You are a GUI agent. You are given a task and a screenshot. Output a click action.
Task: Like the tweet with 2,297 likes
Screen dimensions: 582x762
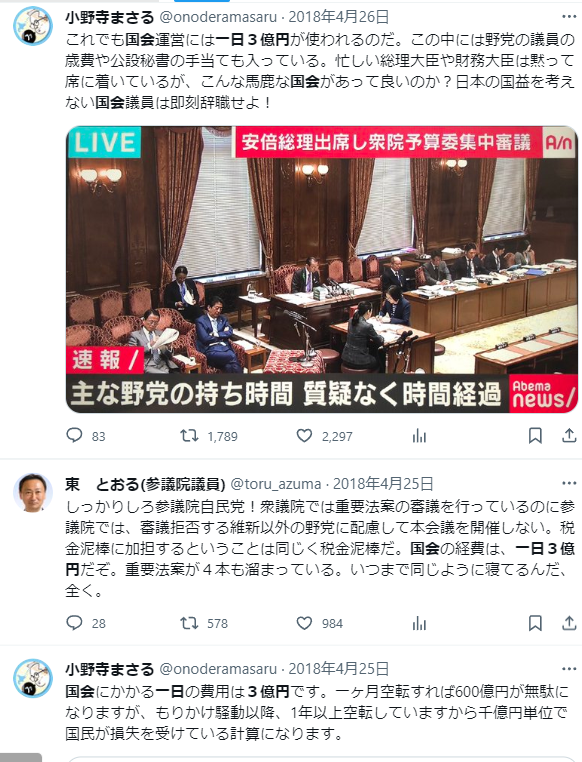304,435
